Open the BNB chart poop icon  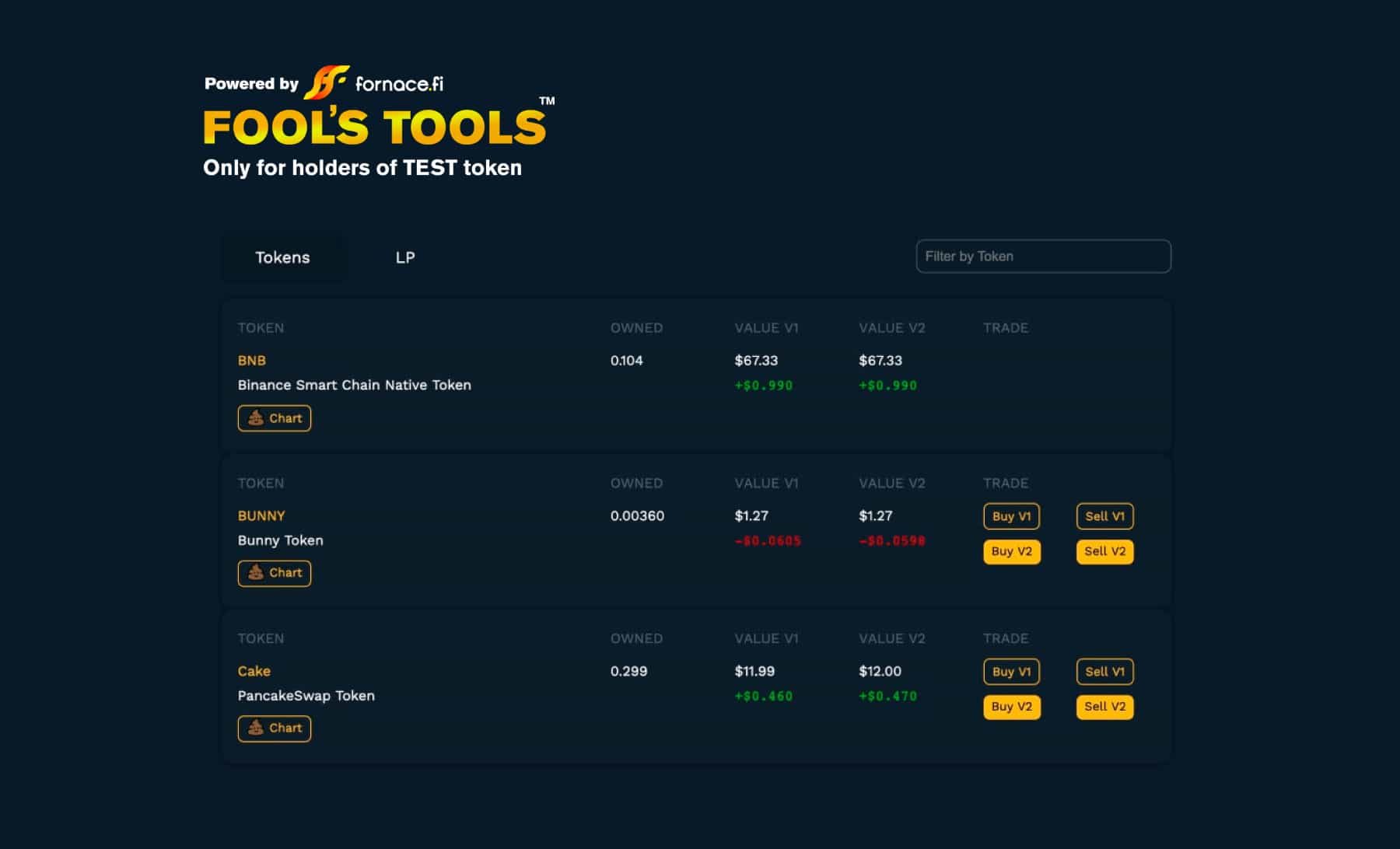(x=255, y=418)
